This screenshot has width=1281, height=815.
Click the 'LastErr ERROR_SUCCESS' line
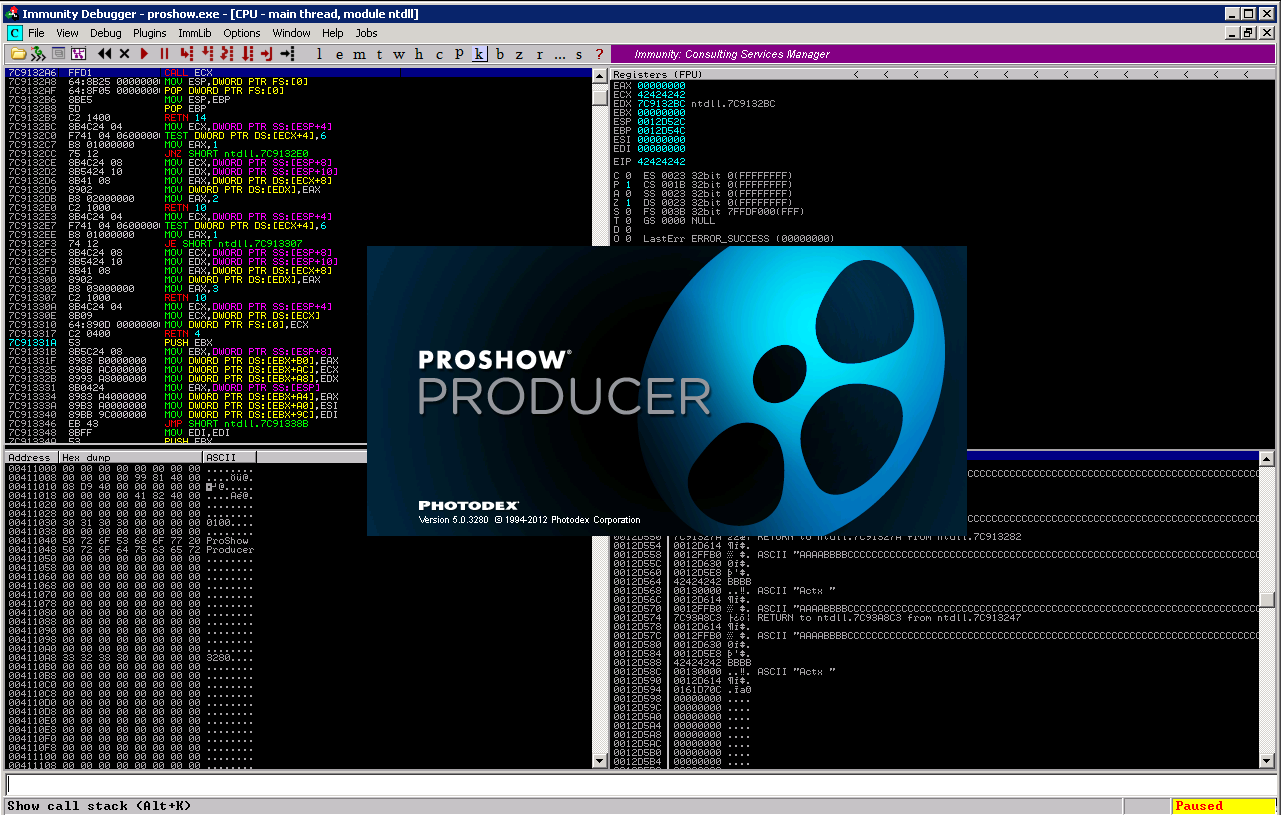(738, 239)
